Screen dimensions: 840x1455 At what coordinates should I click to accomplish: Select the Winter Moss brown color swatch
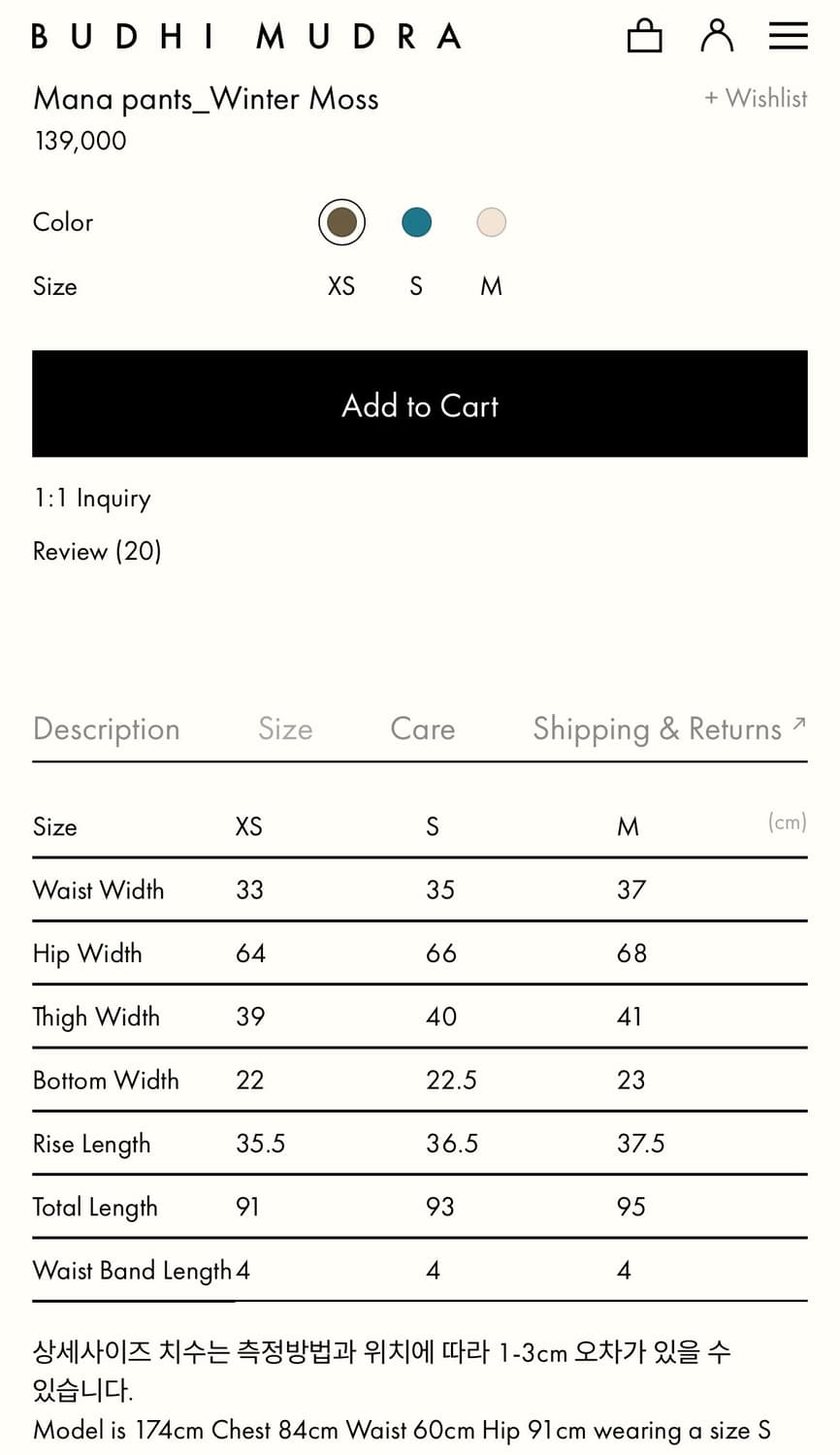(x=341, y=222)
